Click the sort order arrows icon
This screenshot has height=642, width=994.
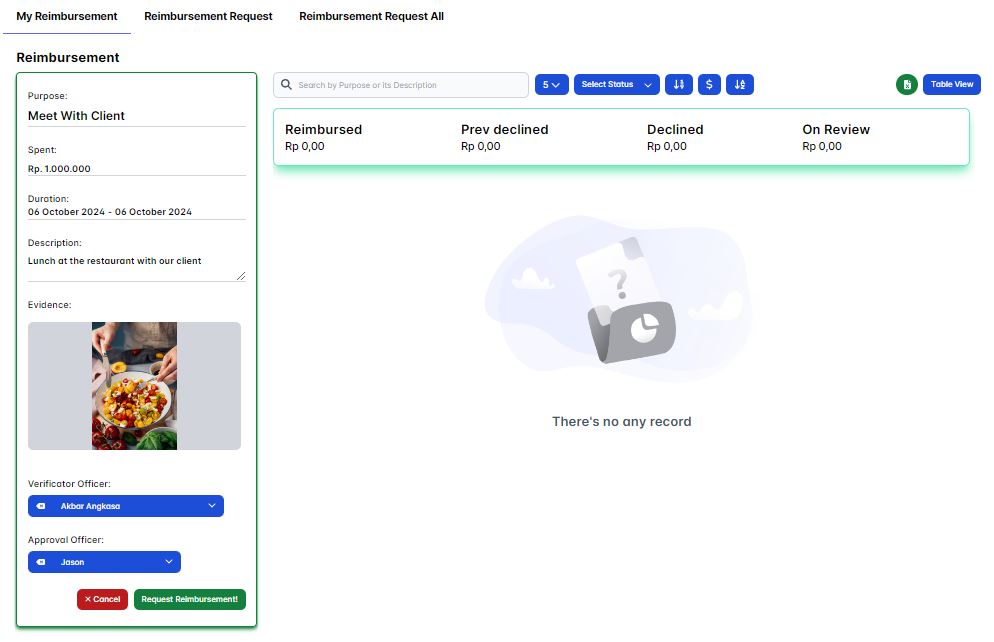tap(678, 85)
